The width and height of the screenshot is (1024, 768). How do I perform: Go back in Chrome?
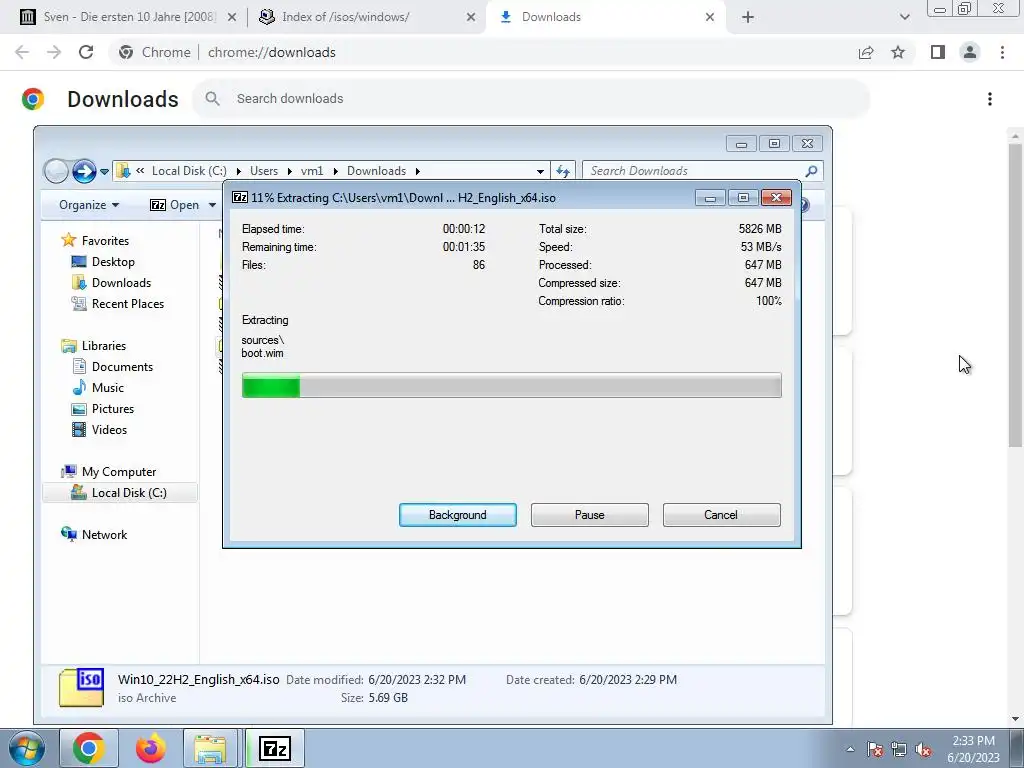click(x=22, y=52)
